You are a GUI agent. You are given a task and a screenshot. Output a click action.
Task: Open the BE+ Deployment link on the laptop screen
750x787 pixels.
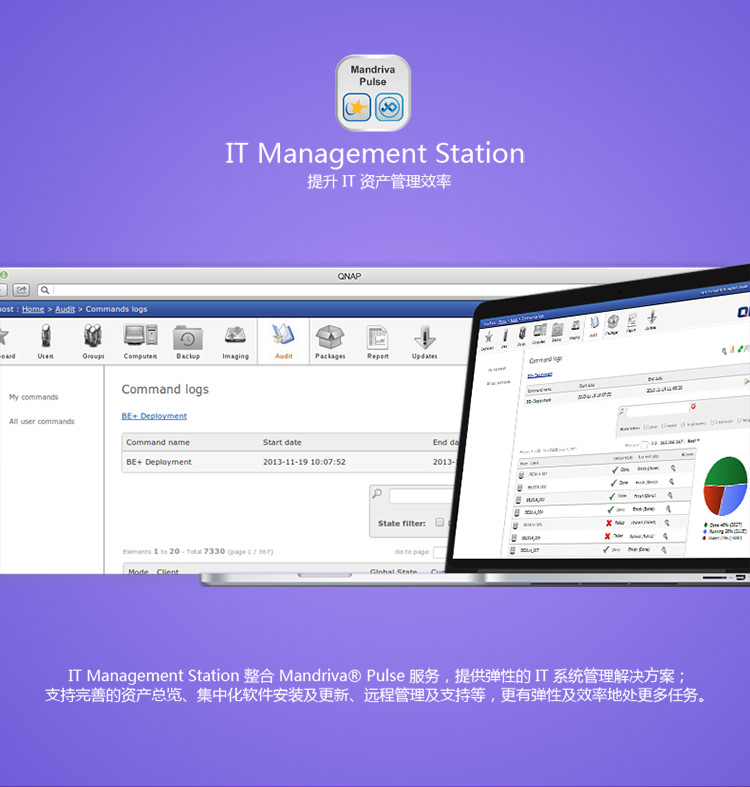[540, 375]
